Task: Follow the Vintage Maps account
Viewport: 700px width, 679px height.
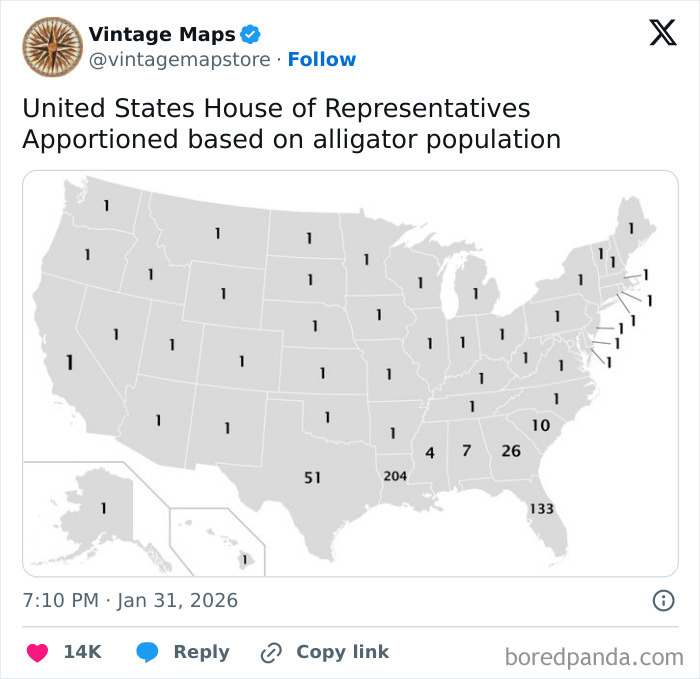Action: pos(321,59)
